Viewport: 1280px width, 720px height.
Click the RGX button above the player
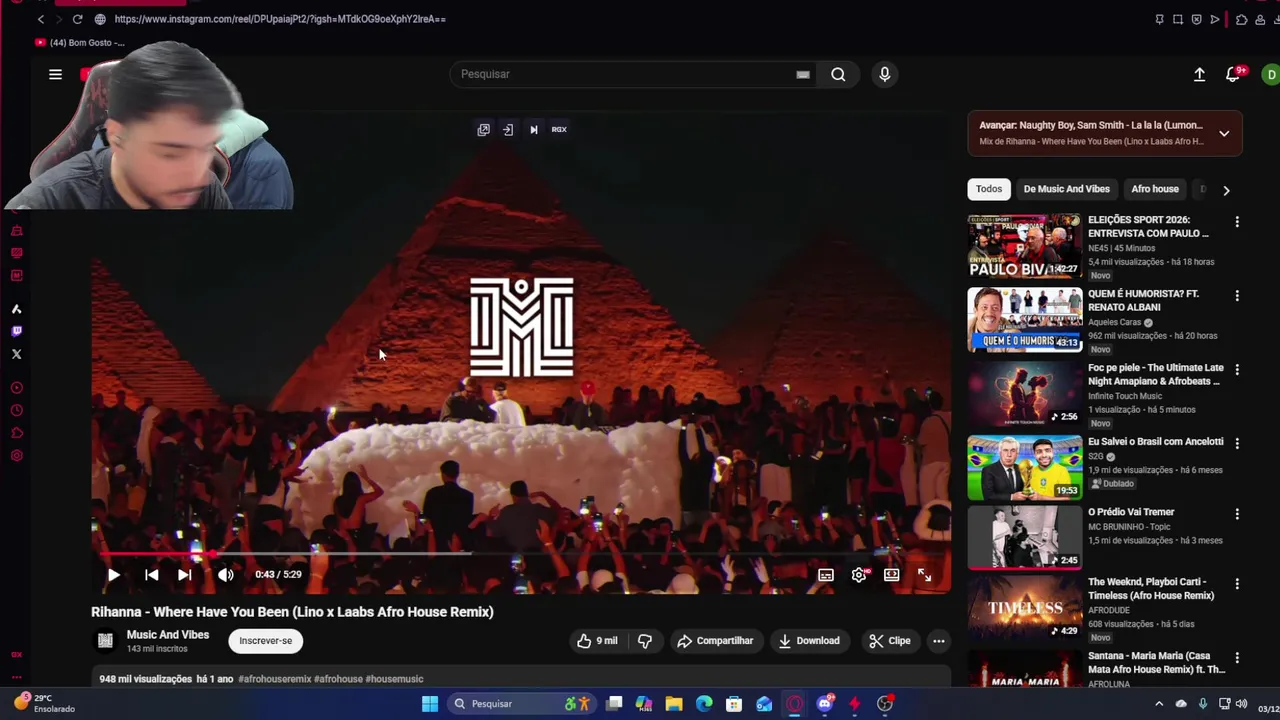pyautogui.click(x=559, y=129)
